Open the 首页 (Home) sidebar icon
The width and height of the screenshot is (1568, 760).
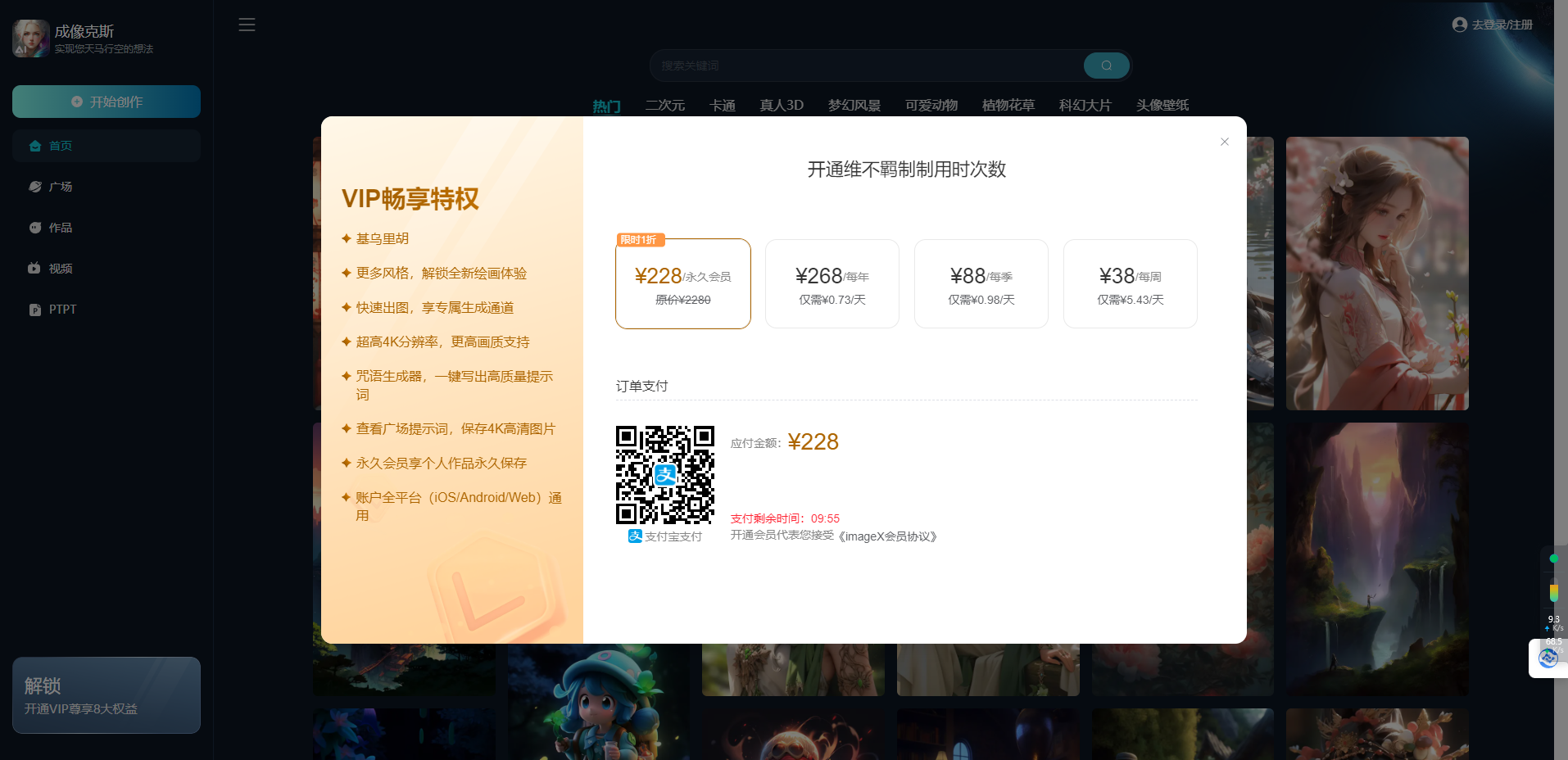[x=34, y=145]
